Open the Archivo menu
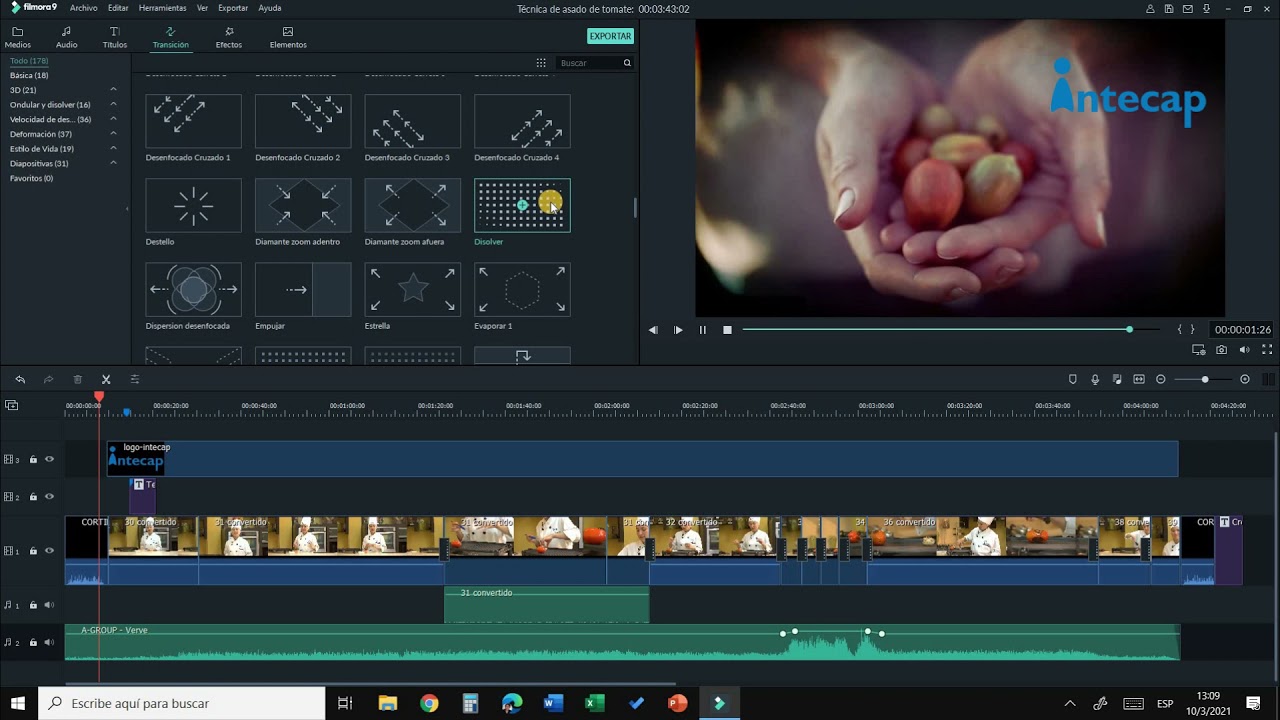 coord(84,8)
